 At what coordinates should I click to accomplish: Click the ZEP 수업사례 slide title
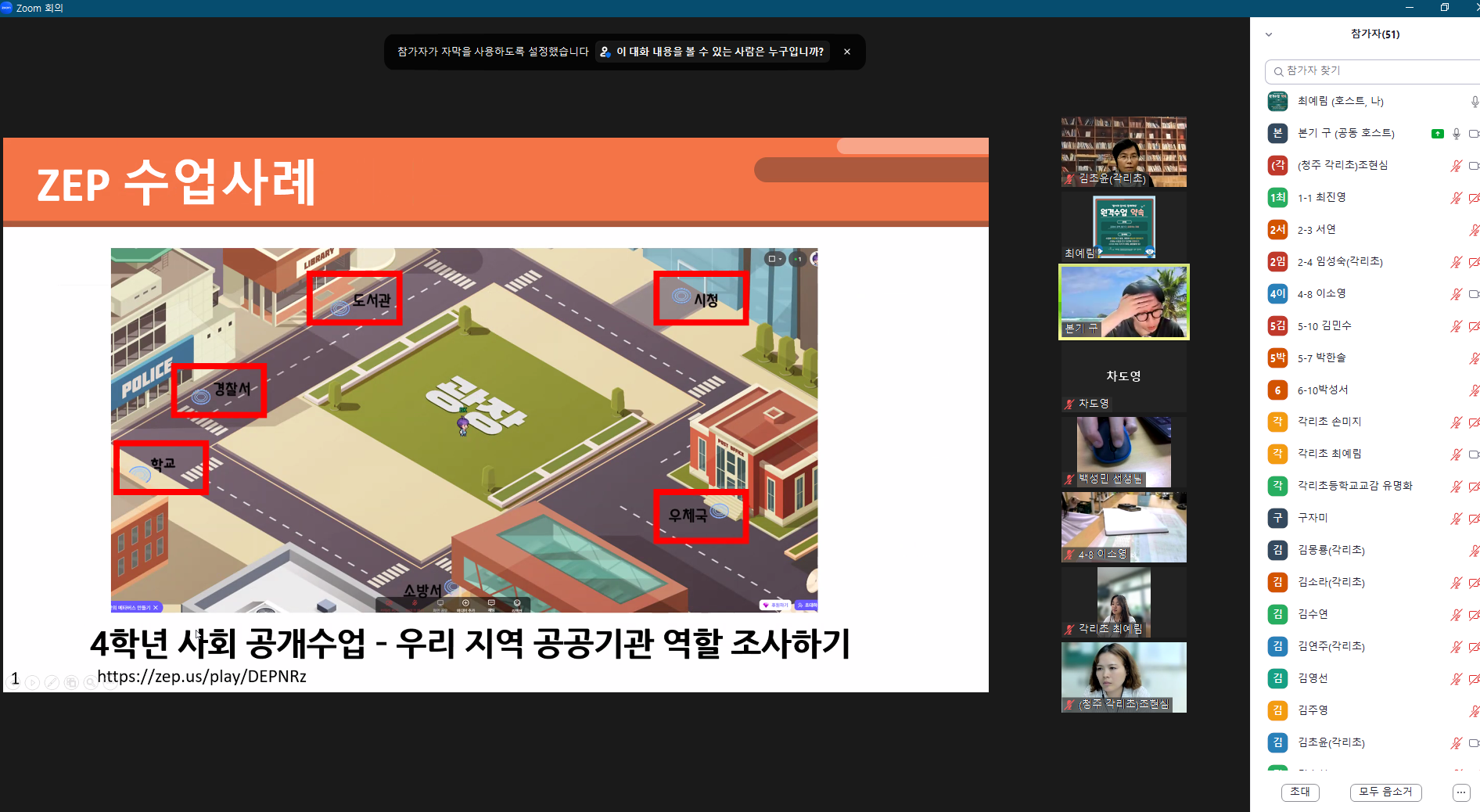click(x=177, y=181)
